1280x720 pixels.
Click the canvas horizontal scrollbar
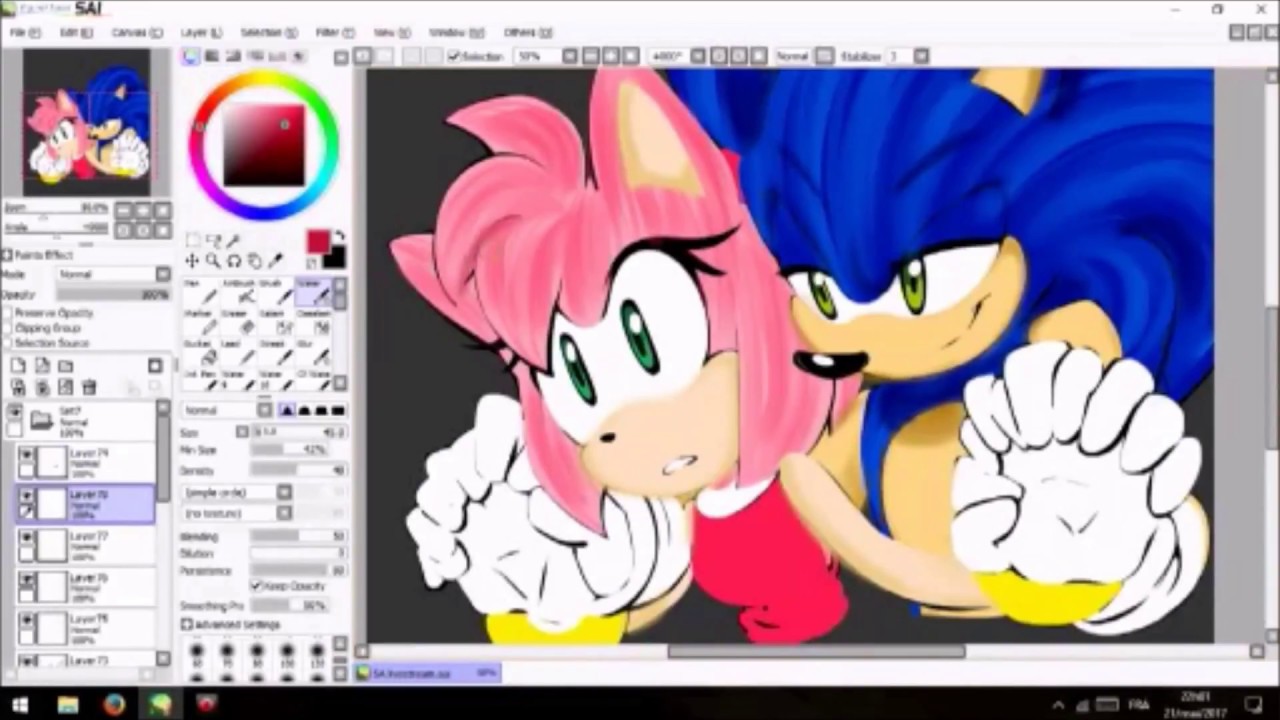click(816, 652)
